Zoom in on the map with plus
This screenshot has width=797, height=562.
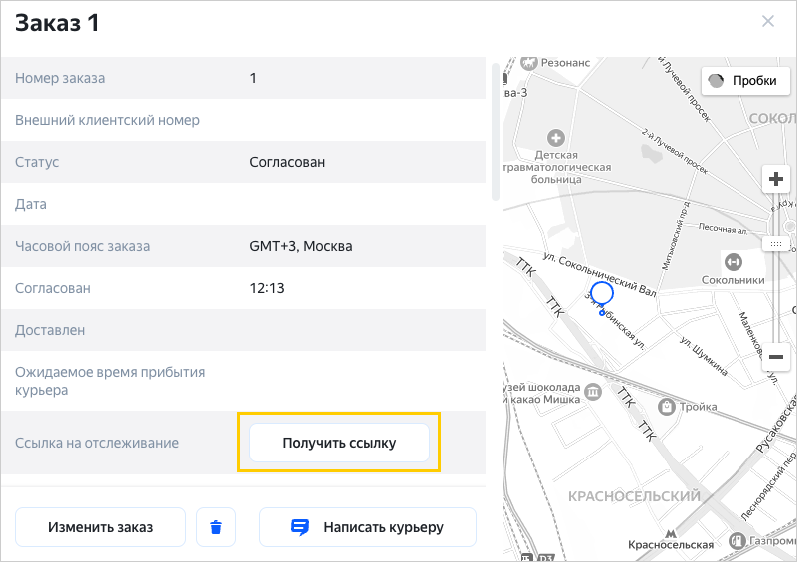(776, 180)
